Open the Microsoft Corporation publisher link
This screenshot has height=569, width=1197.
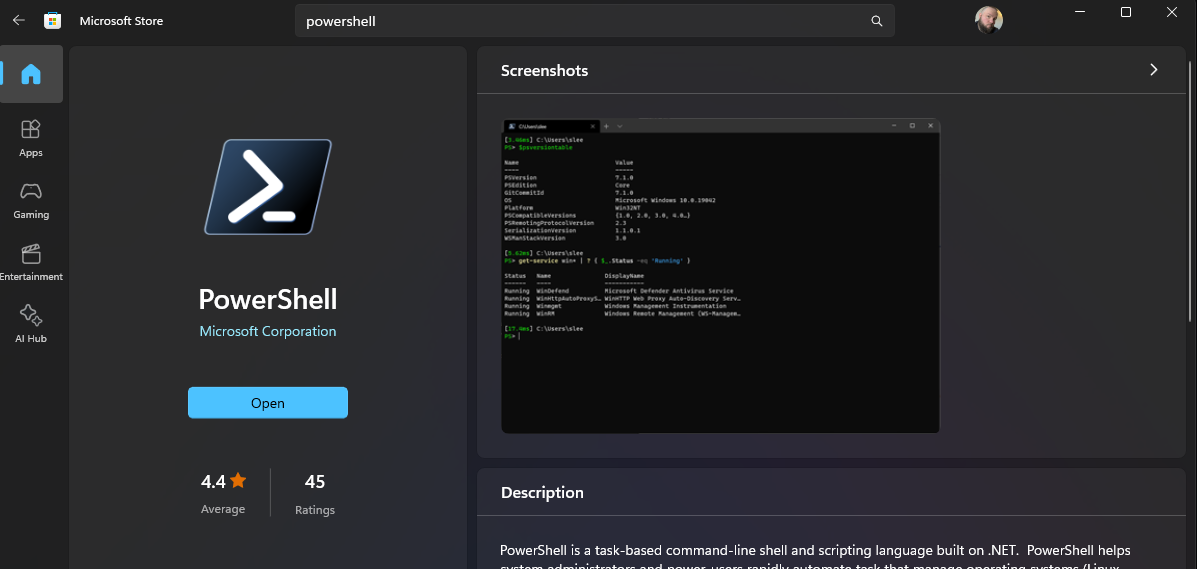268,331
